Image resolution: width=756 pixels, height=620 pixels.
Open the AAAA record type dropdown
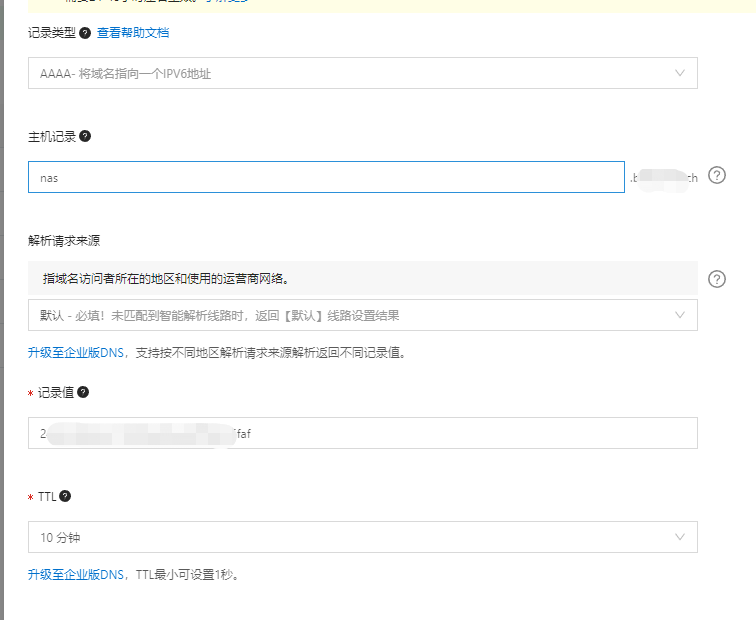(x=362, y=73)
